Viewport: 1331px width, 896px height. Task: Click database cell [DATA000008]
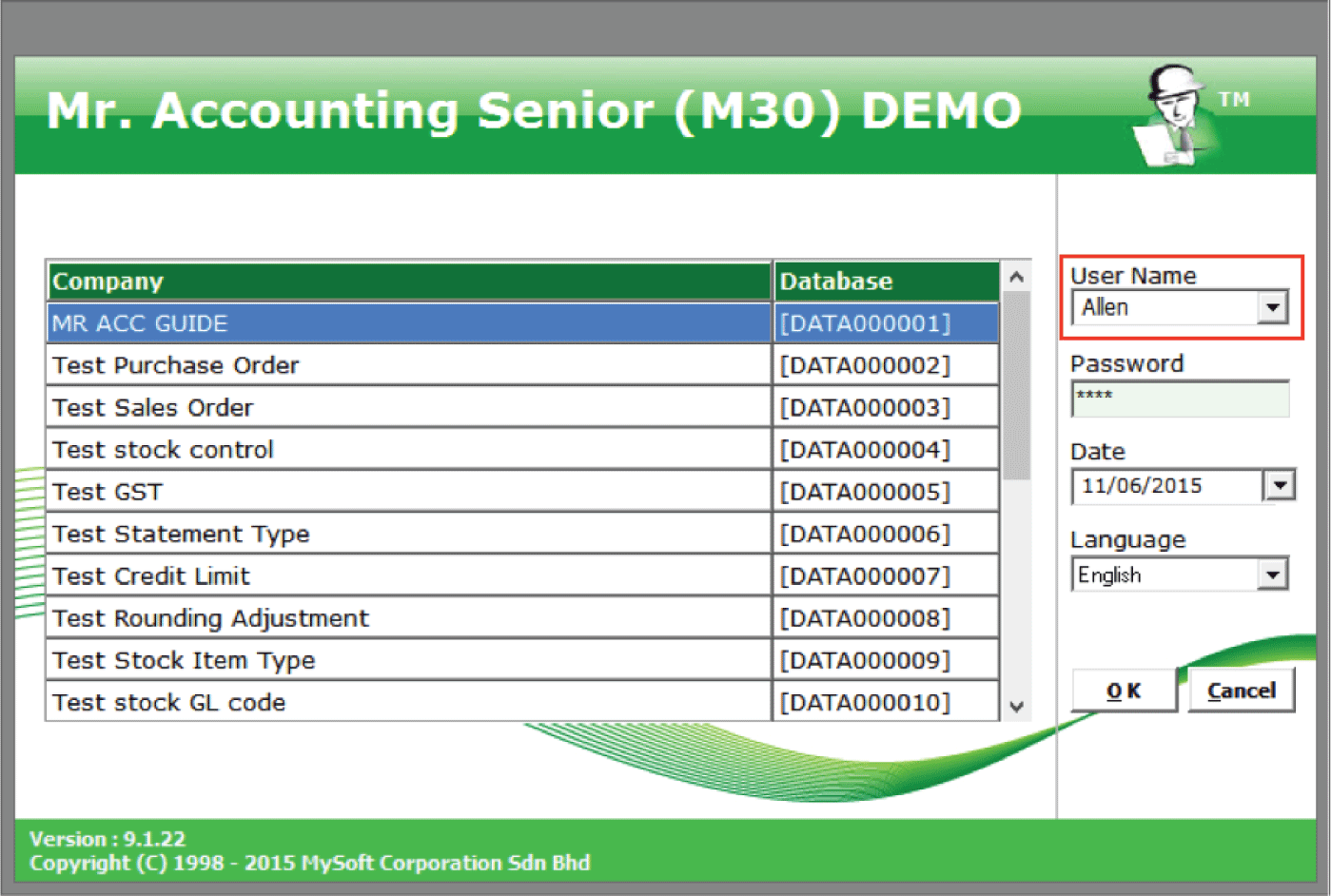[887, 618]
